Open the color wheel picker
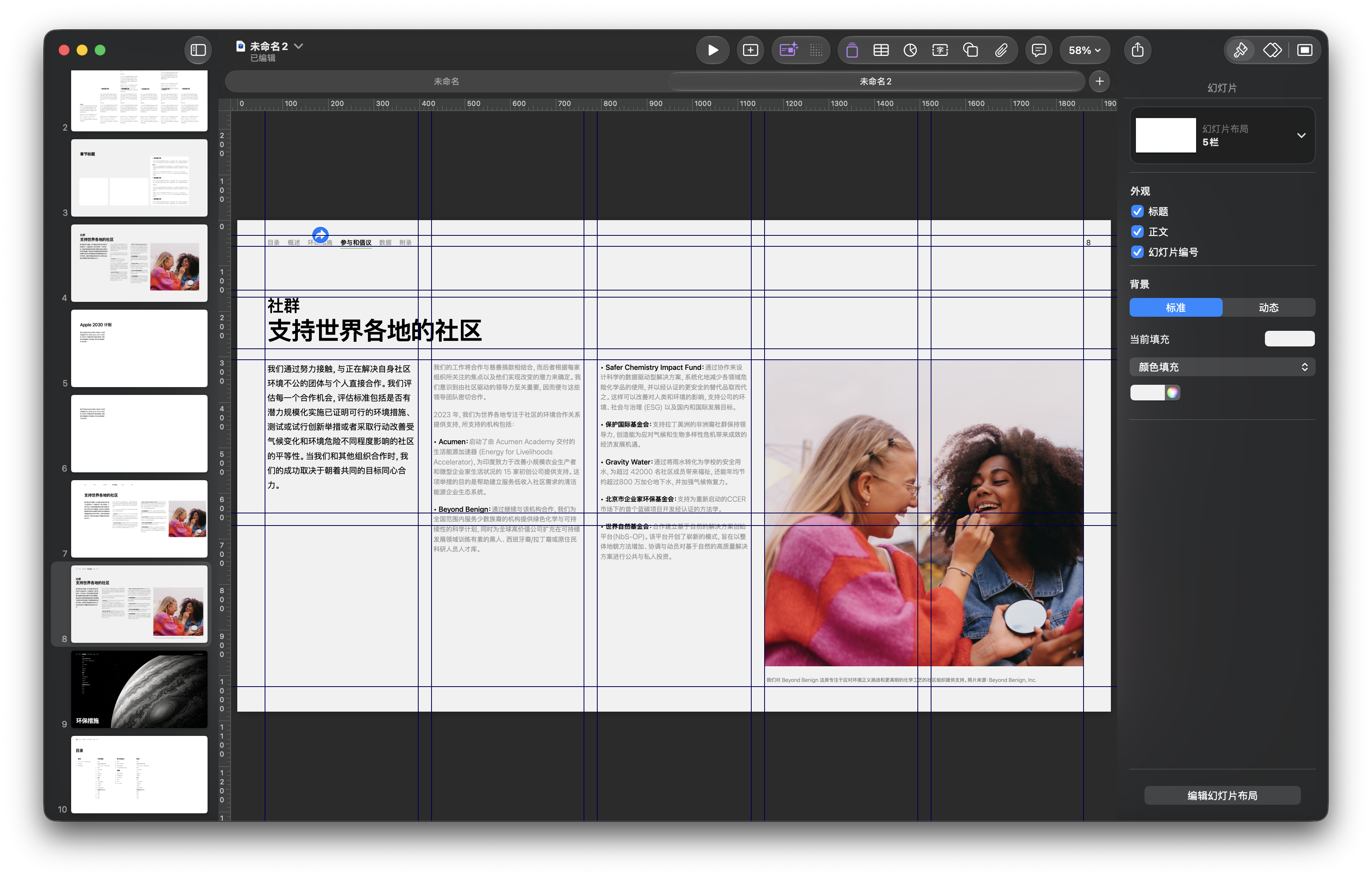Viewport: 1372px width, 879px height. (x=1172, y=393)
